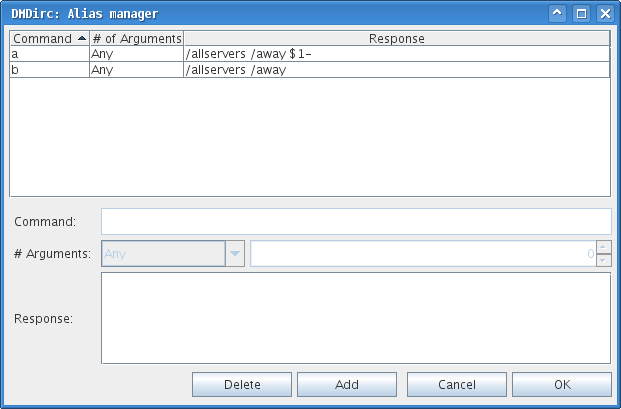621x409 pixels.
Task: Sort by the Command column header
Action: coord(50,38)
